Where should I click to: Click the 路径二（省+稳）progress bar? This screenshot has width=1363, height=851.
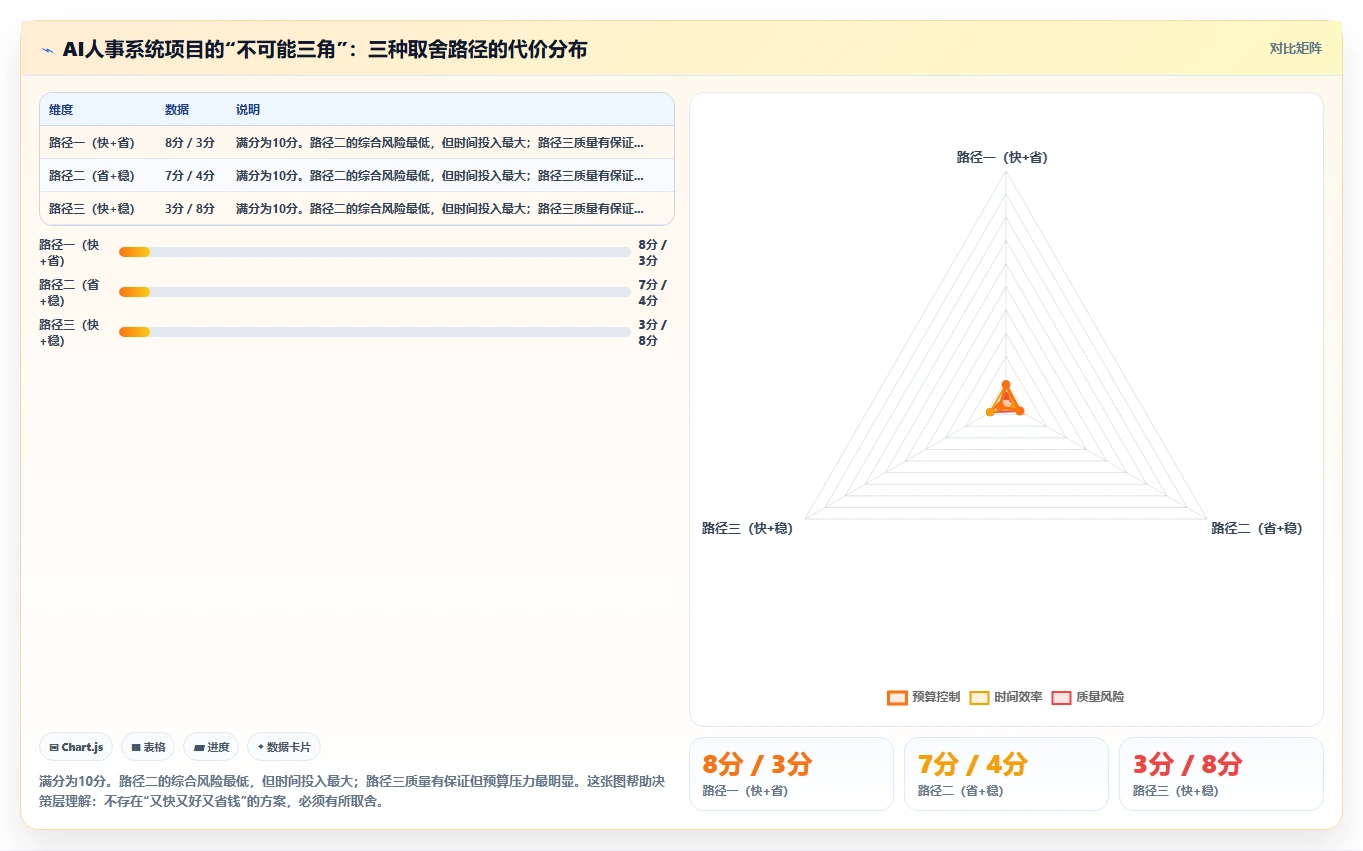tap(374, 292)
